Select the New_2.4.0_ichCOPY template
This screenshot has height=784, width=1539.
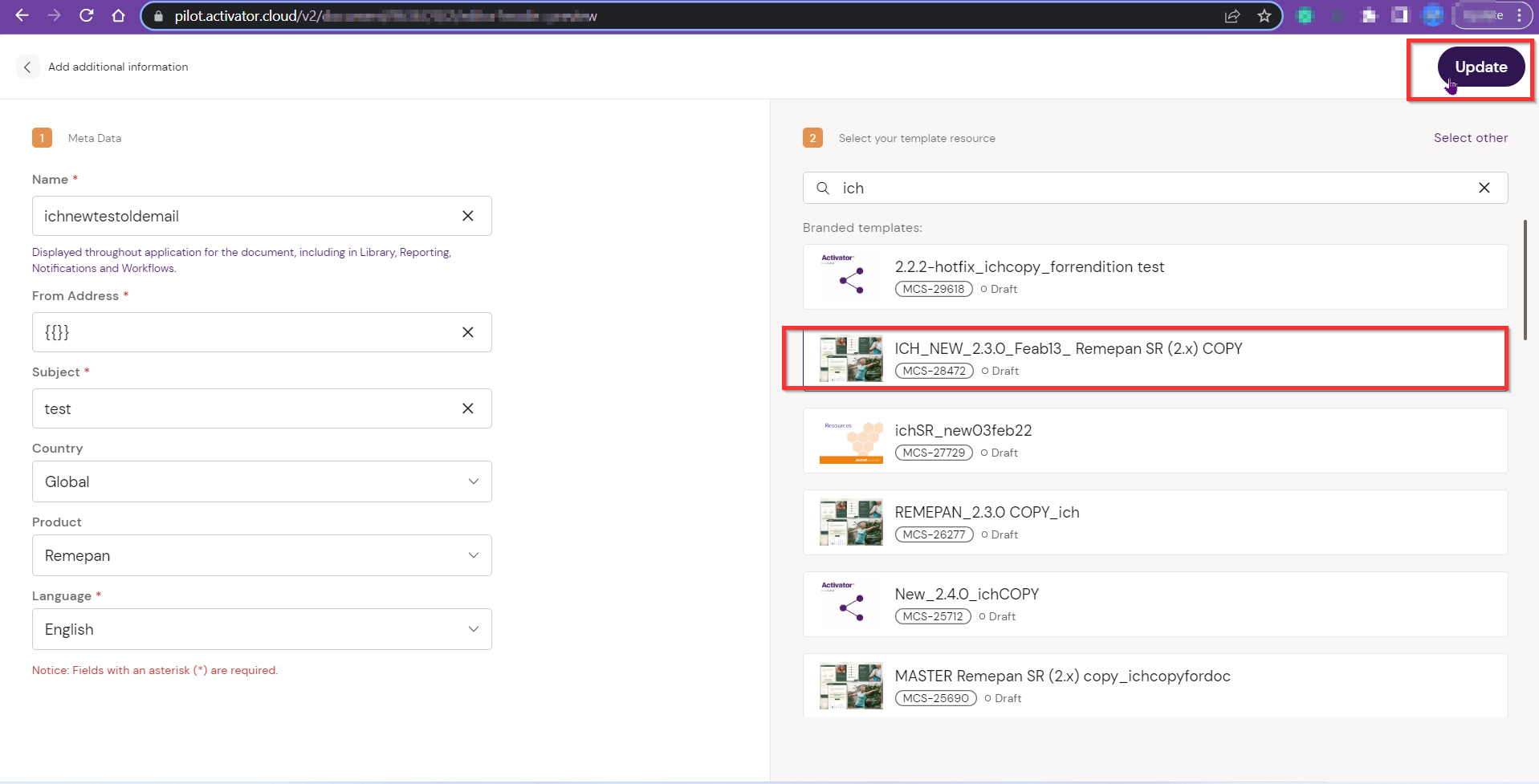coord(966,595)
